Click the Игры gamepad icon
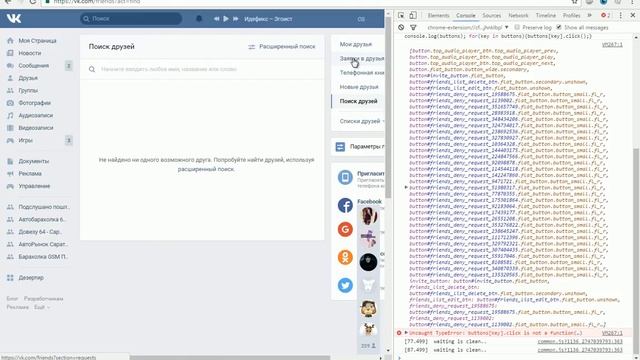This screenshot has height=360, width=640. click(10, 140)
